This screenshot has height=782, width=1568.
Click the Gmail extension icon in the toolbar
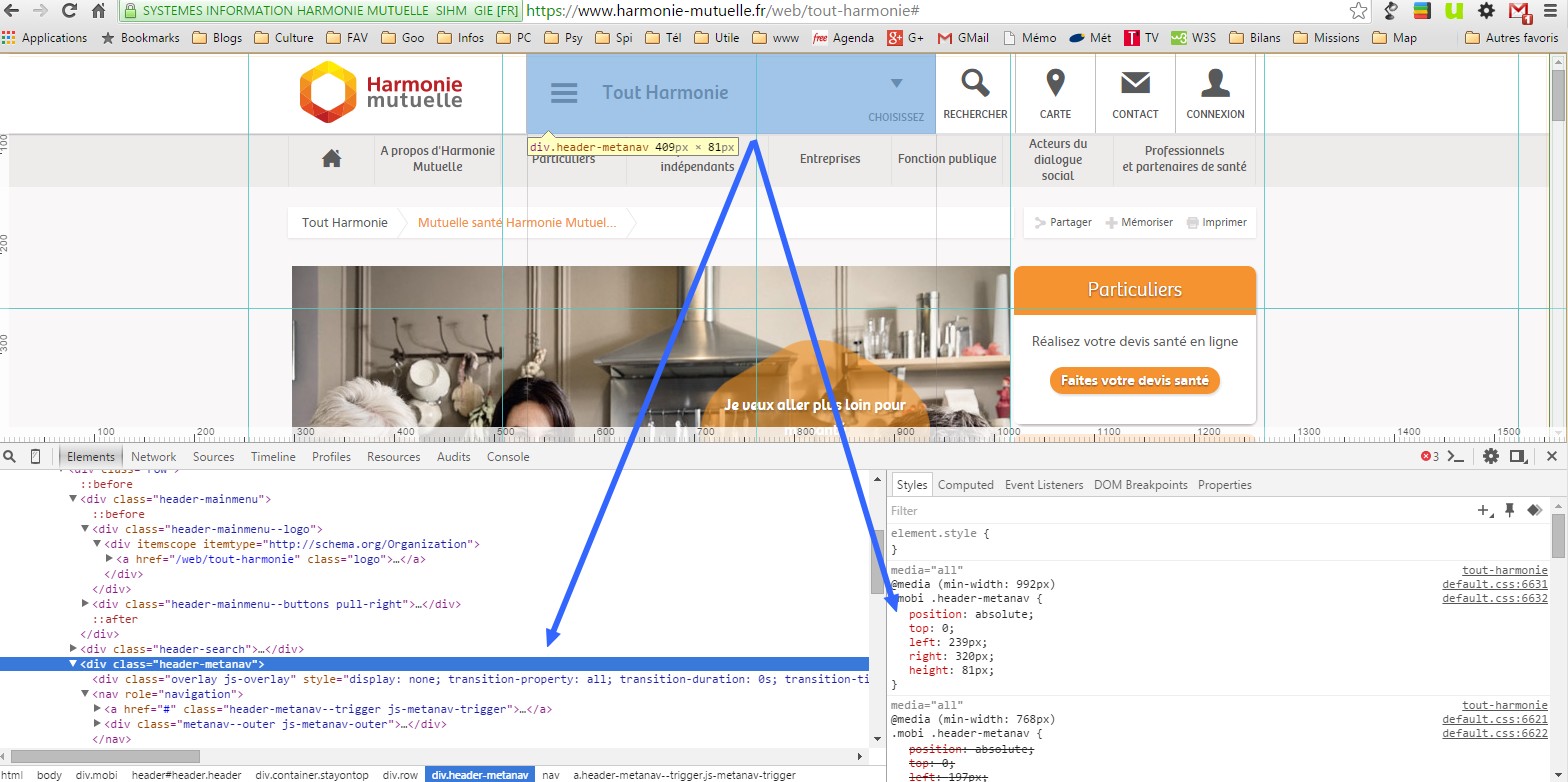[1520, 12]
